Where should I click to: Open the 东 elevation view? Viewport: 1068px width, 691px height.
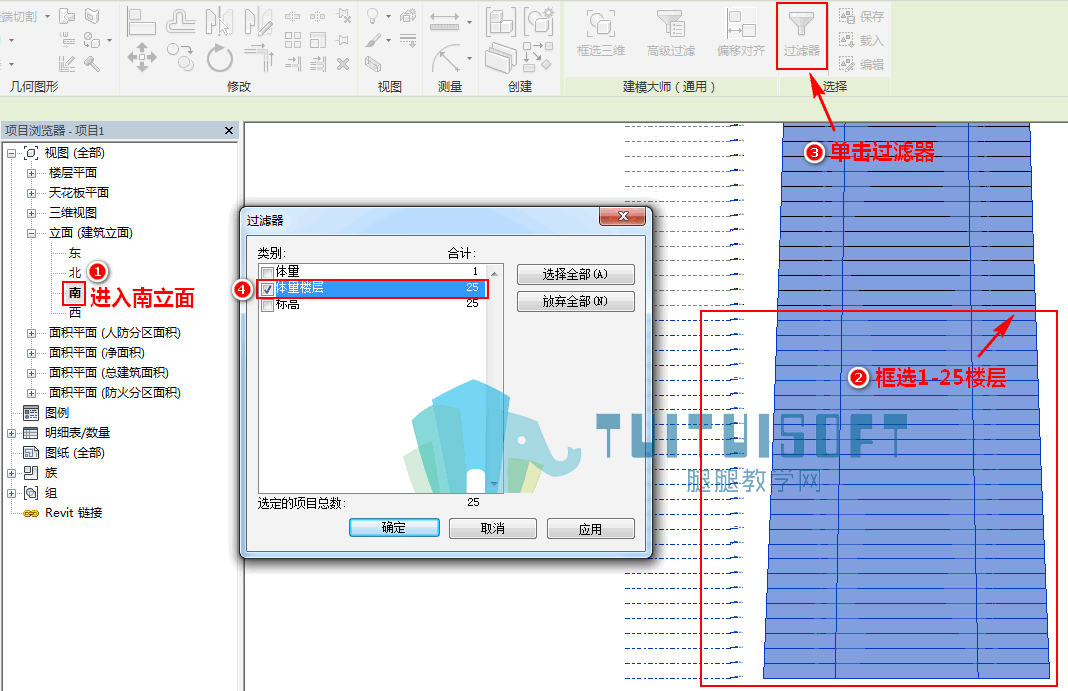pos(75,253)
